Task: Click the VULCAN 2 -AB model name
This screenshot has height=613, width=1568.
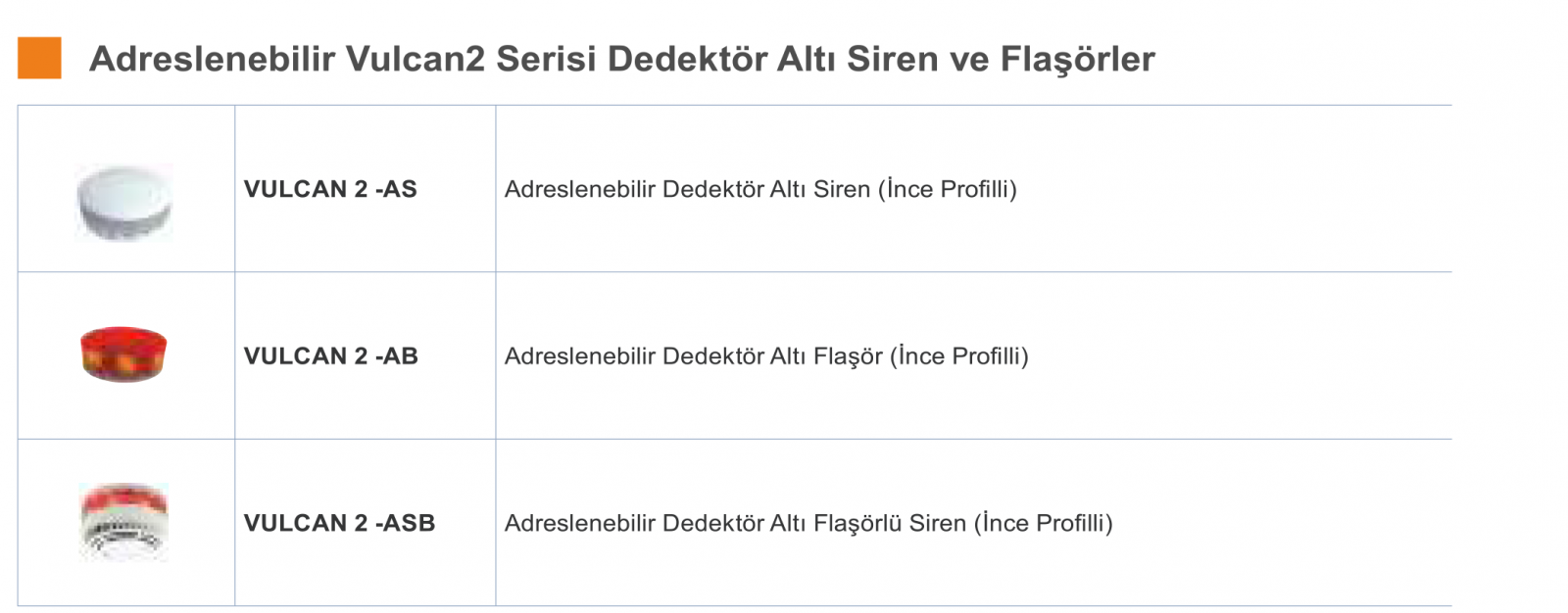Action: click(x=331, y=356)
